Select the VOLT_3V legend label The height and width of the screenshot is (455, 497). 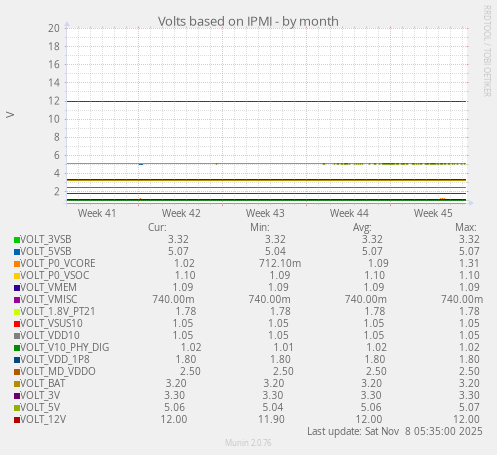point(40,396)
